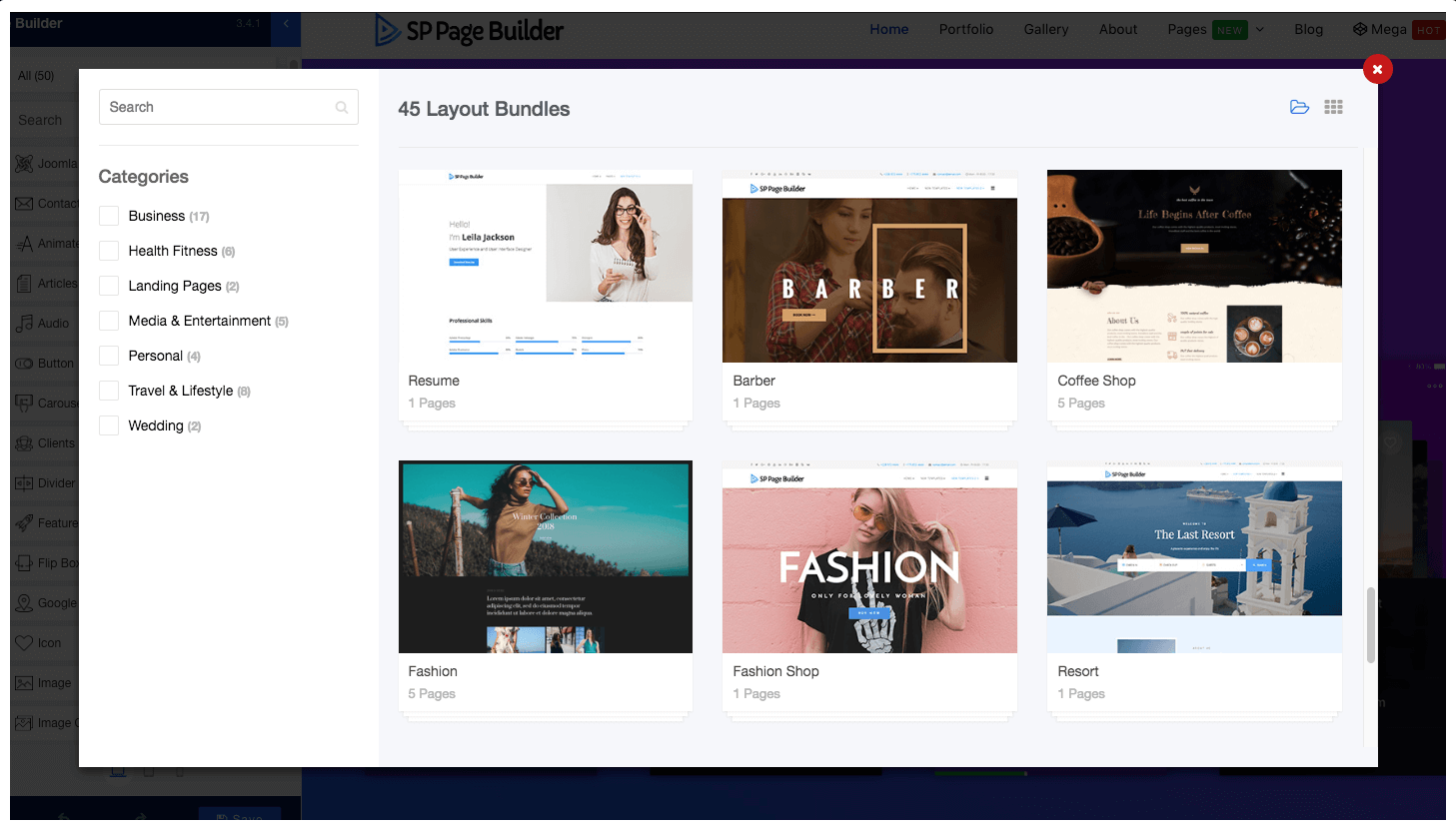
Task: Check the Personal category box
Action: (109, 356)
